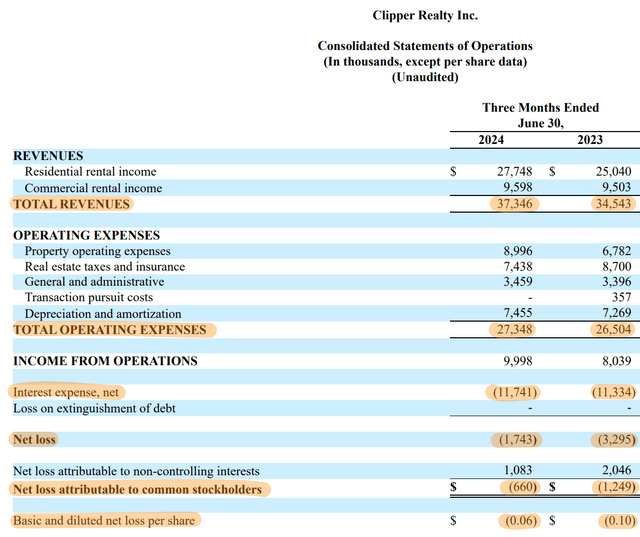The width and height of the screenshot is (640, 537).
Task: Select general and administrative value 3,396
Action: coord(617,282)
